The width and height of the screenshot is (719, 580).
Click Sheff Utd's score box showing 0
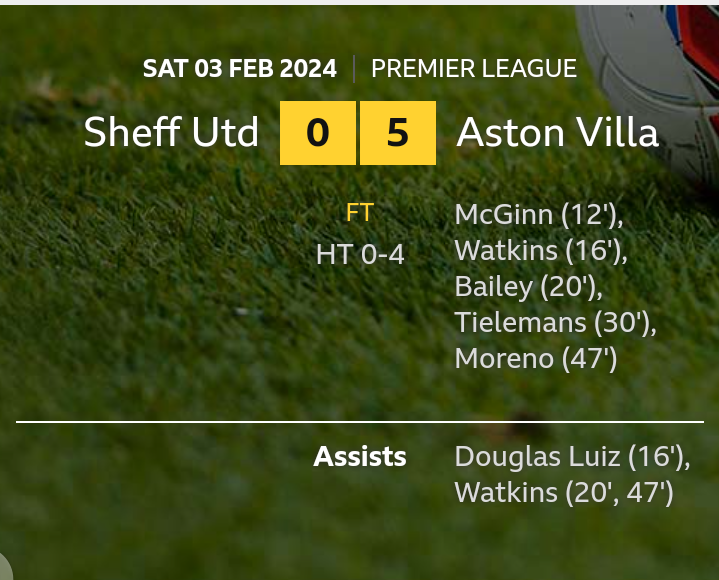(x=317, y=132)
